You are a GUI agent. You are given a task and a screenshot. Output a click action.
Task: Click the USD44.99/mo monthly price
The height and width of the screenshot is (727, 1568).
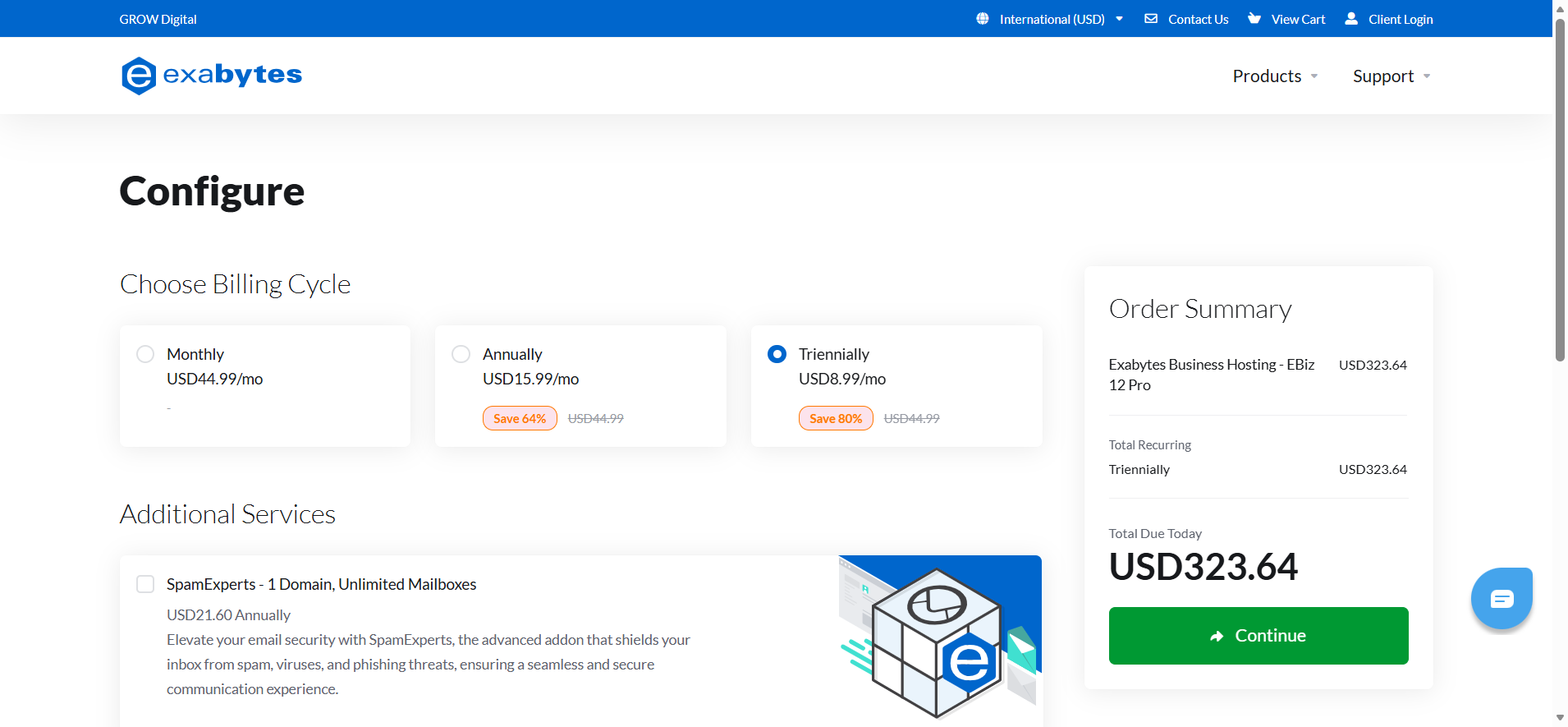(x=215, y=379)
